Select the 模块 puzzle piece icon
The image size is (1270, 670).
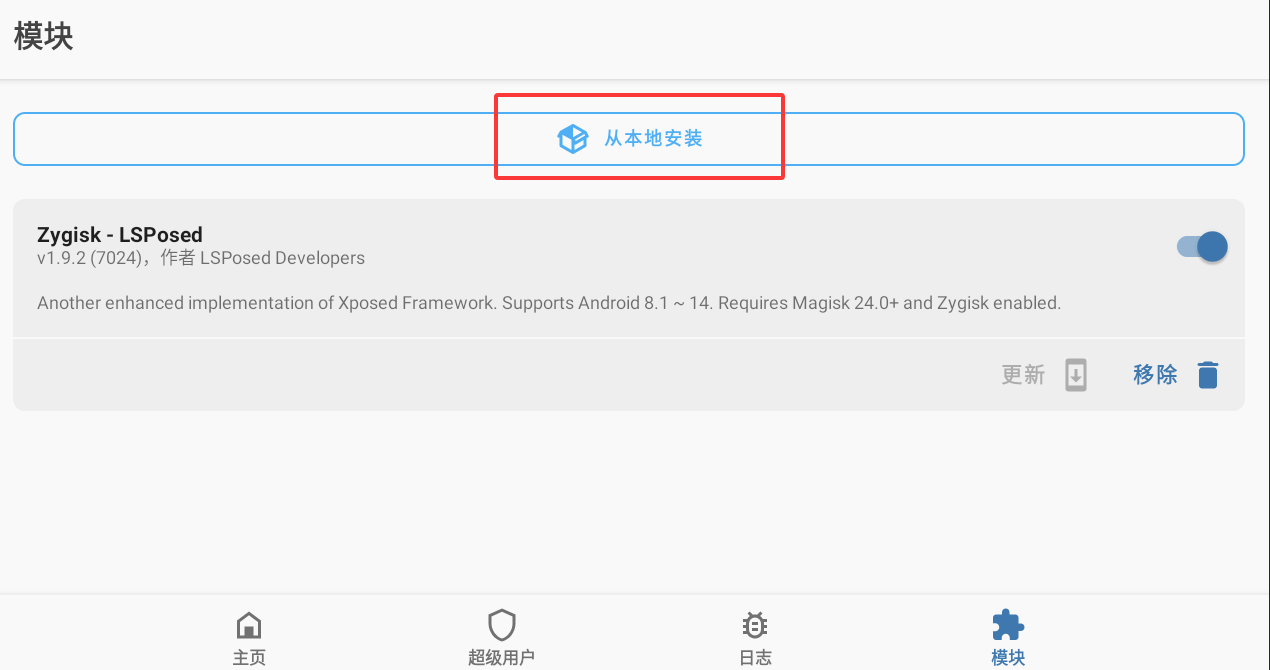pos(1008,626)
